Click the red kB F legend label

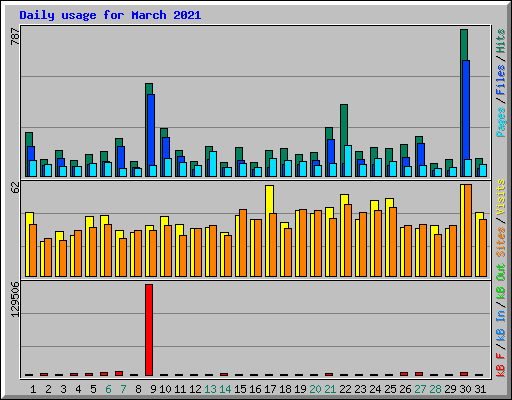pyautogui.click(x=501, y=365)
